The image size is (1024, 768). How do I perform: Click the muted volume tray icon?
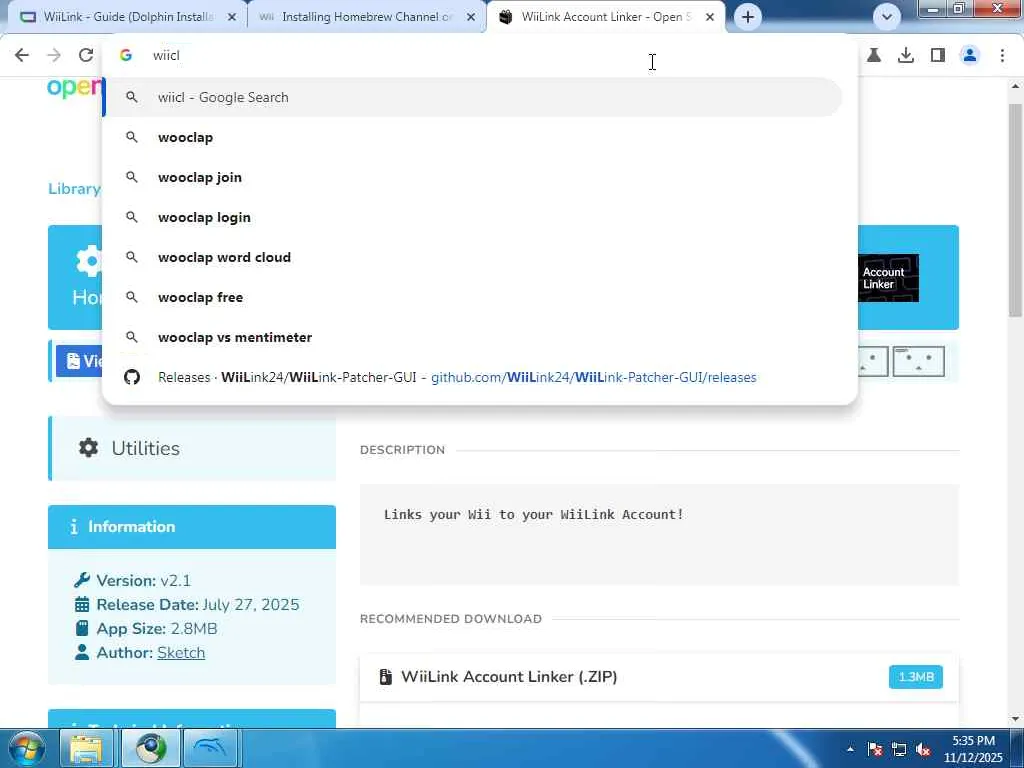tap(923, 749)
